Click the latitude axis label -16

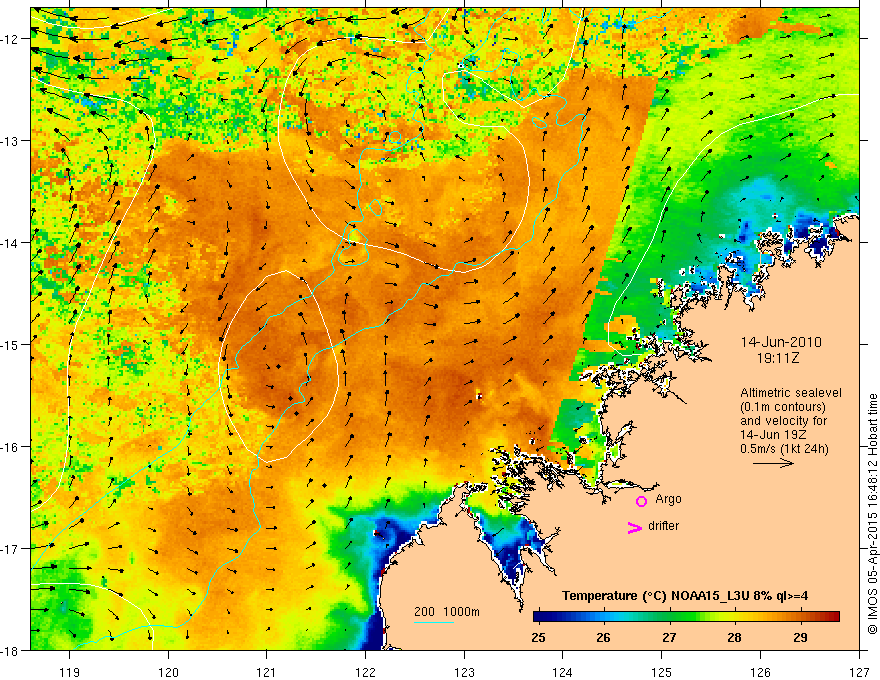tap(10, 447)
